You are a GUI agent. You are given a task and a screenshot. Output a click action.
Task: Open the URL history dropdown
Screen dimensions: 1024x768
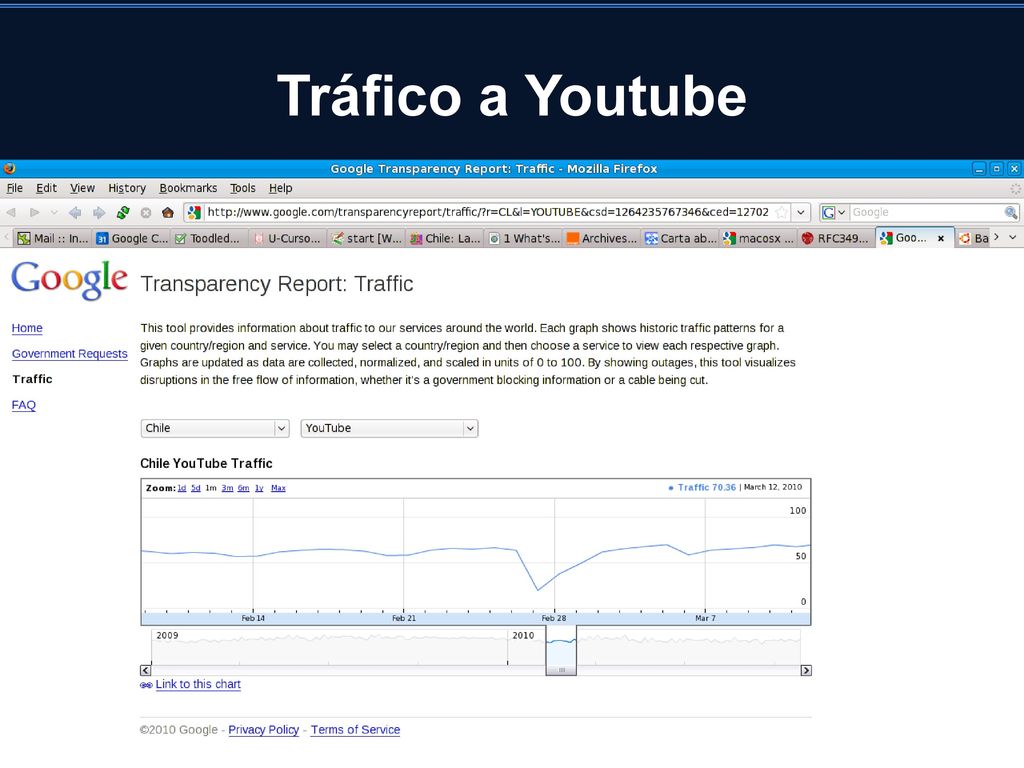pyautogui.click(x=801, y=212)
